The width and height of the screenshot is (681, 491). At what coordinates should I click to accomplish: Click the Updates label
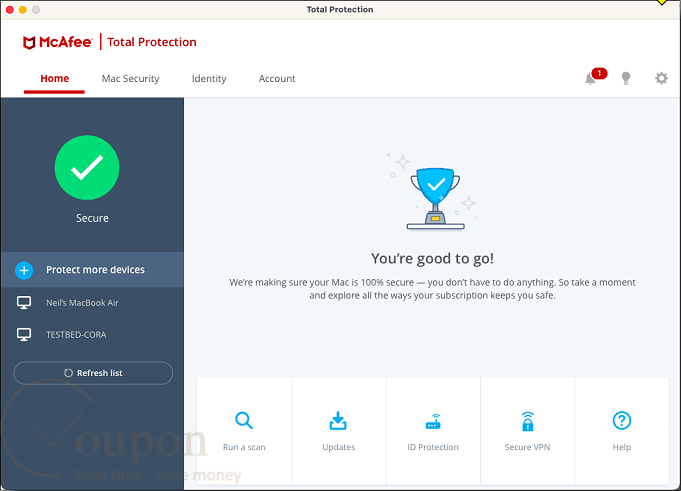point(338,447)
